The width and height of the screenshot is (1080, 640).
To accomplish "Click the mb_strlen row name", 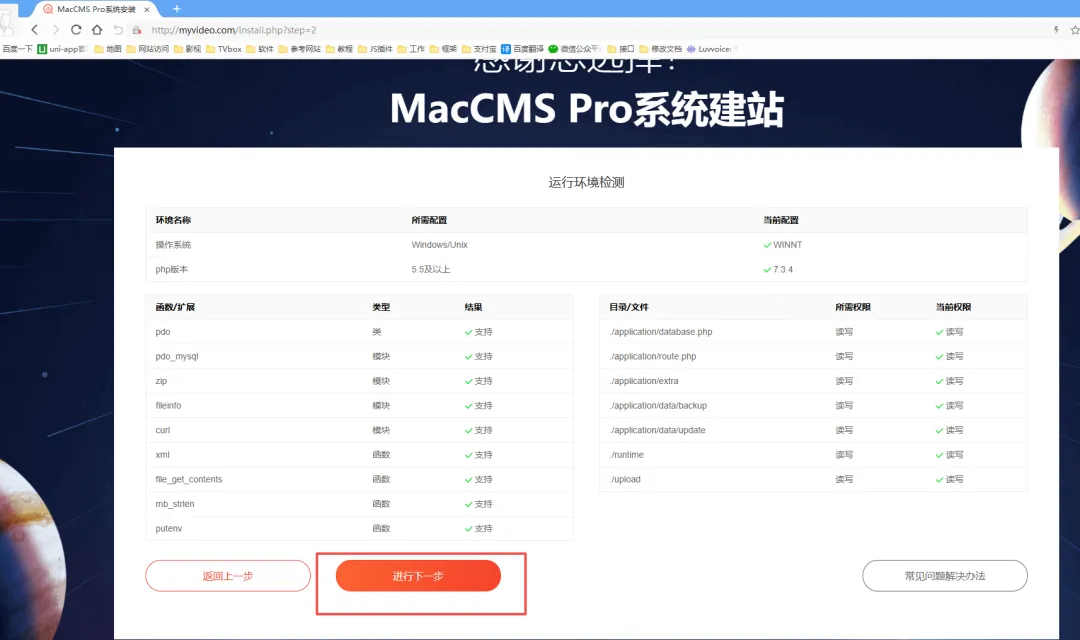I will [x=175, y=504].
